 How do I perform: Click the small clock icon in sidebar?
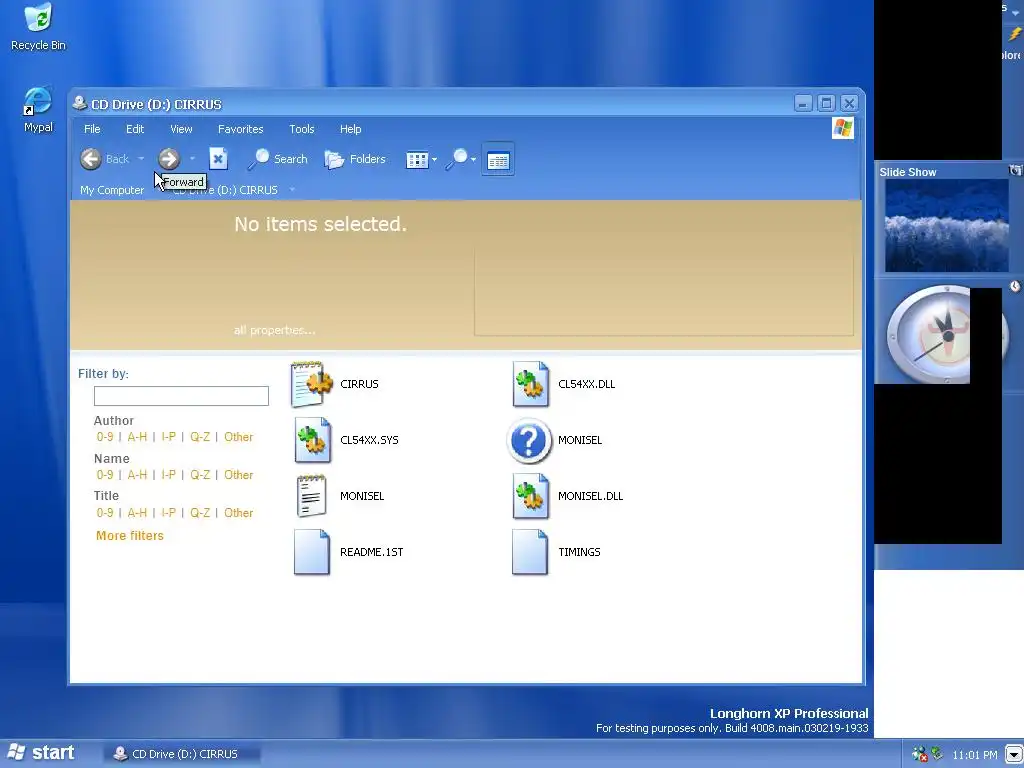(x=1014, y=286)
